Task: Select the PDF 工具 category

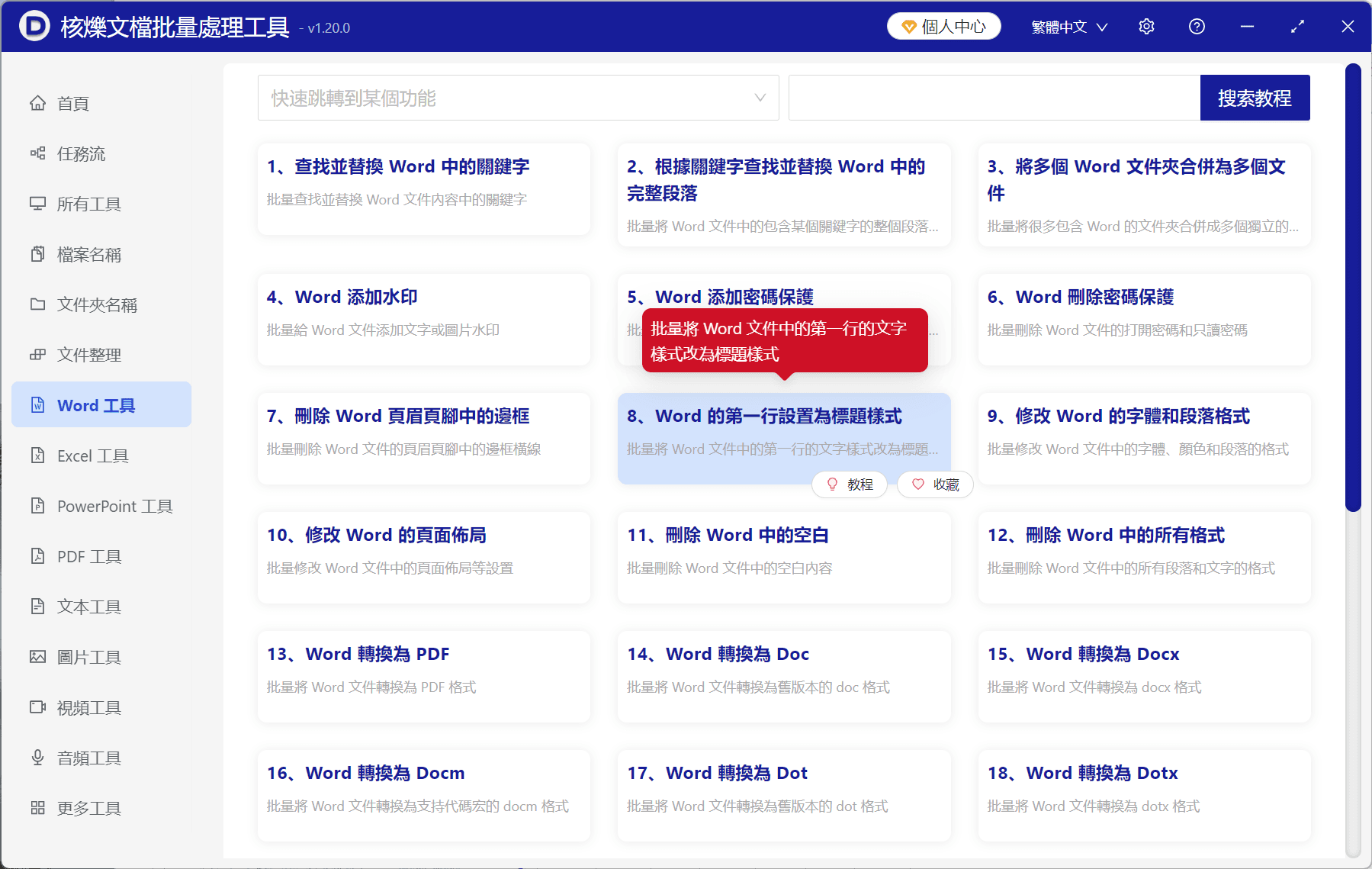Action: click(x=86, y=556)
